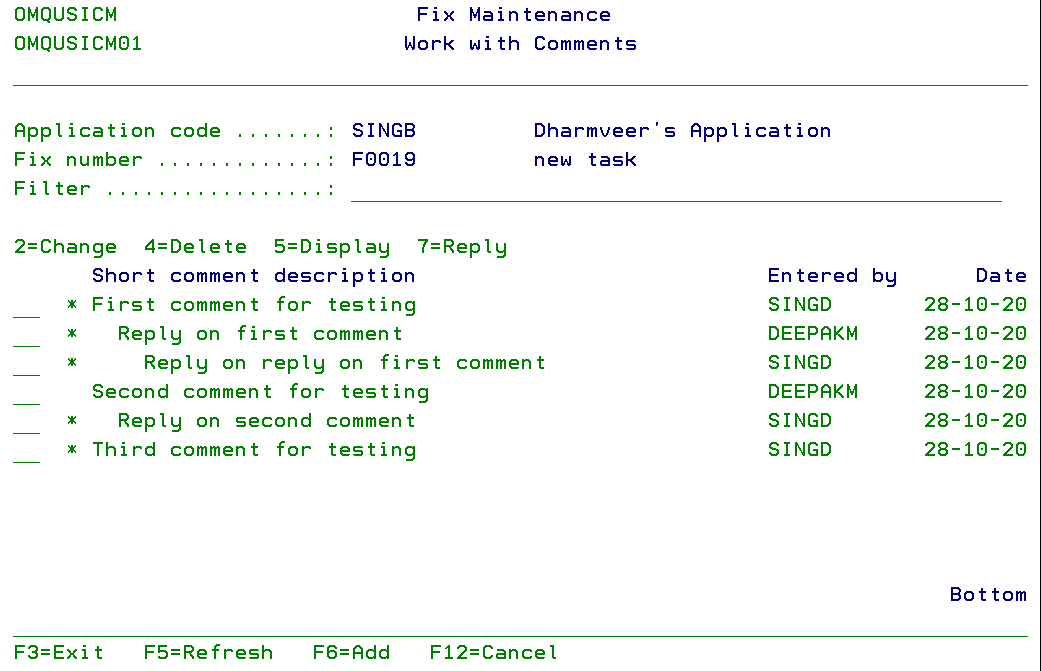This screenshot has width=1041, height=671.
Task: Select option field for Second comment for testing
Action: pos(26,393)
